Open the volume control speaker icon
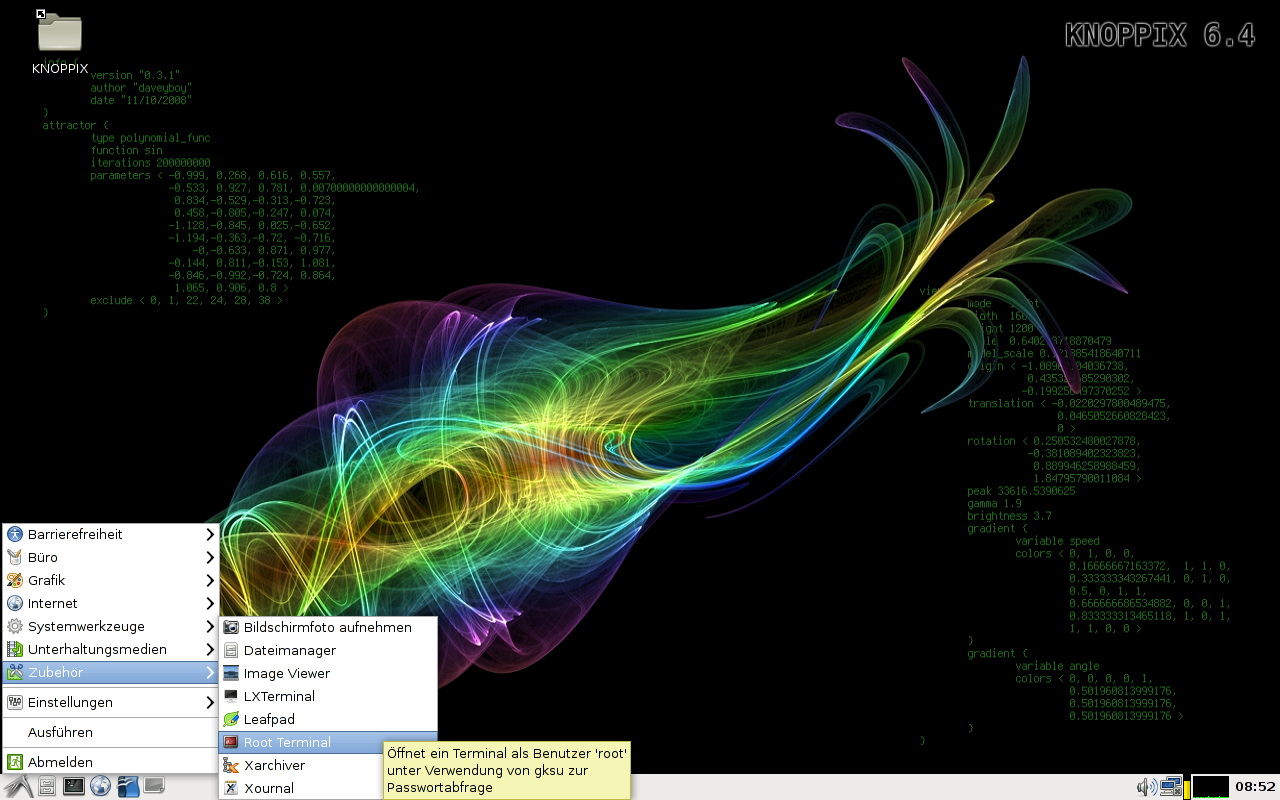1280x800 pixels. click(x=1146, y=787)
